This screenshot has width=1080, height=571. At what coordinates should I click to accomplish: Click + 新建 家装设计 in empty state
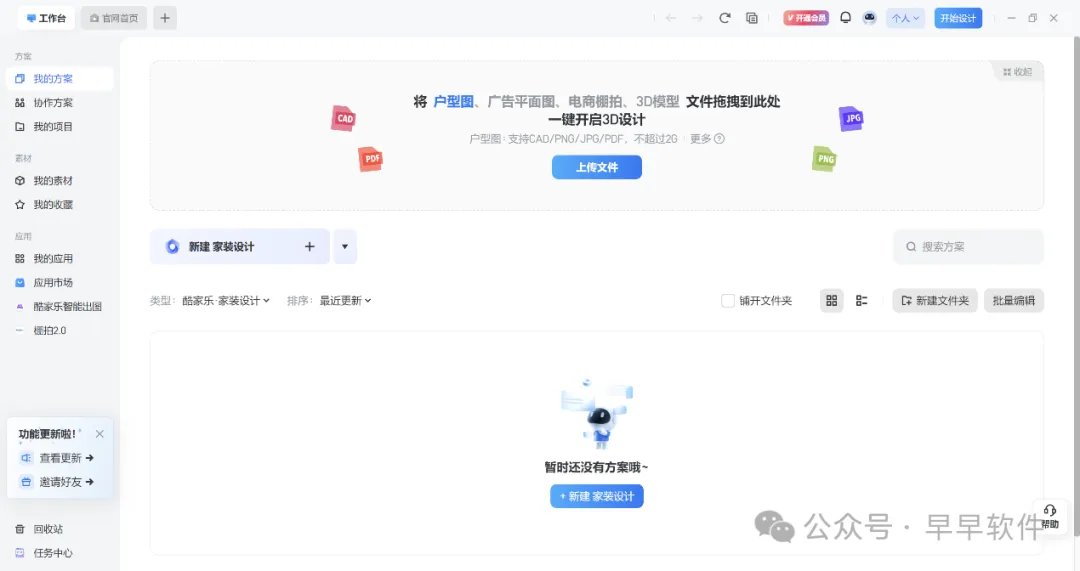coord(596,496)
